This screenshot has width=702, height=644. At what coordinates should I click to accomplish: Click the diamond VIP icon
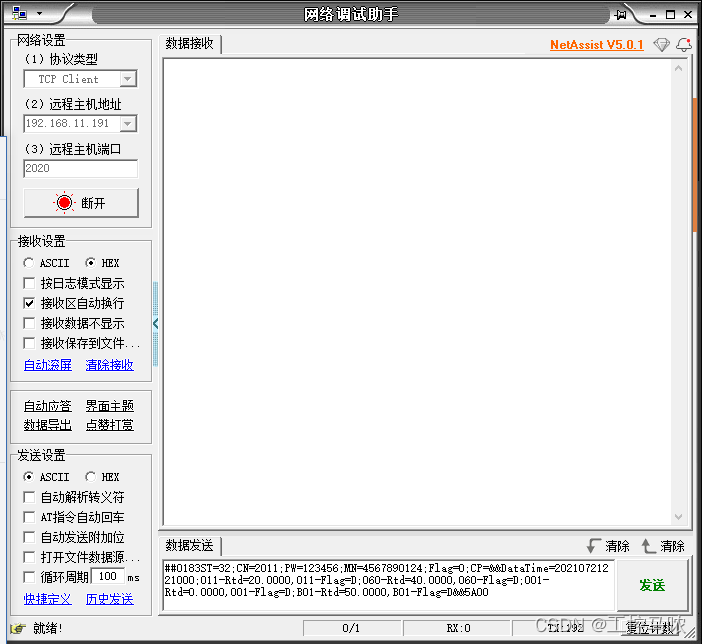661,44
